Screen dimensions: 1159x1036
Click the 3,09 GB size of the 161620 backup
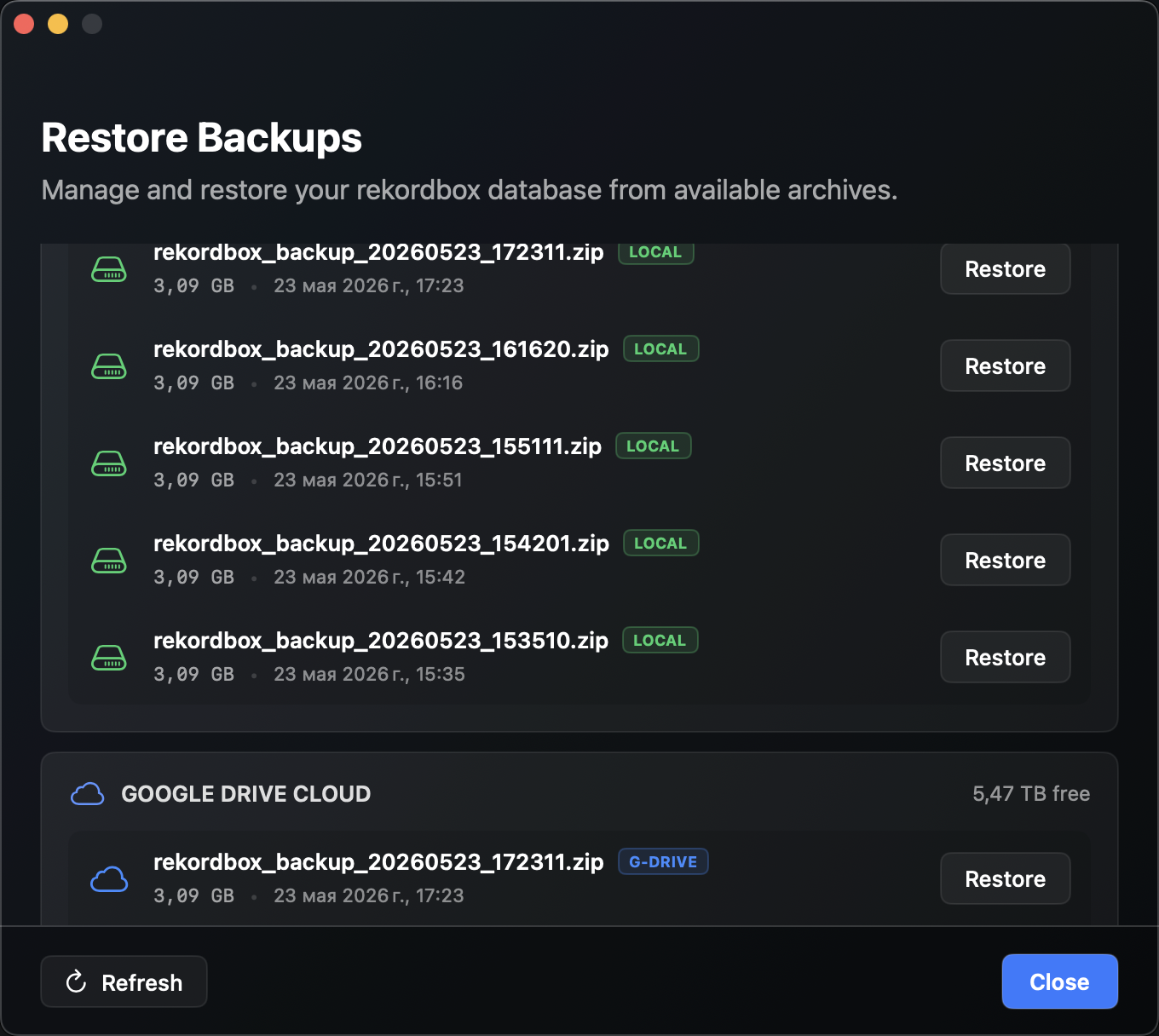point(193,383)
